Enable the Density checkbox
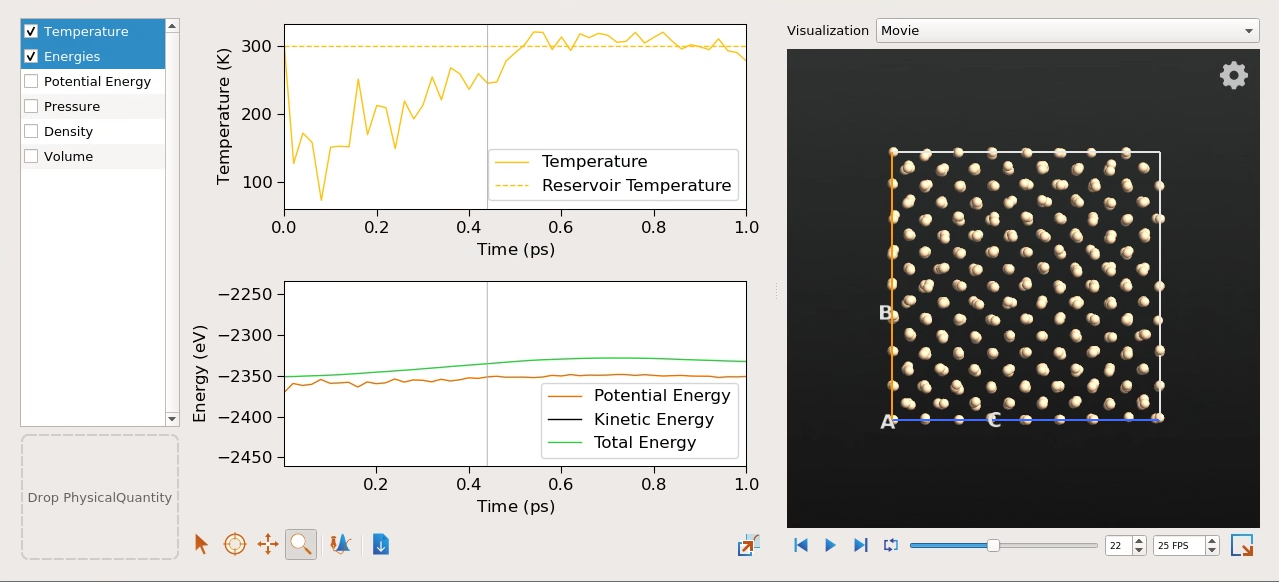 coord(31,131)
